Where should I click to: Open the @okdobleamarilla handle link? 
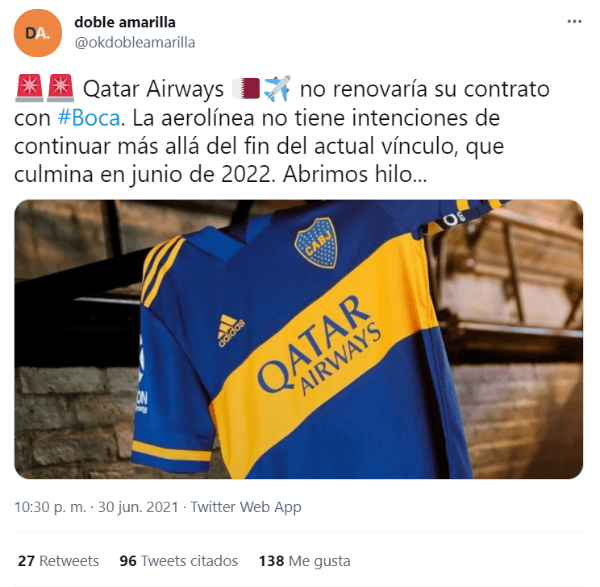[135, 42]
